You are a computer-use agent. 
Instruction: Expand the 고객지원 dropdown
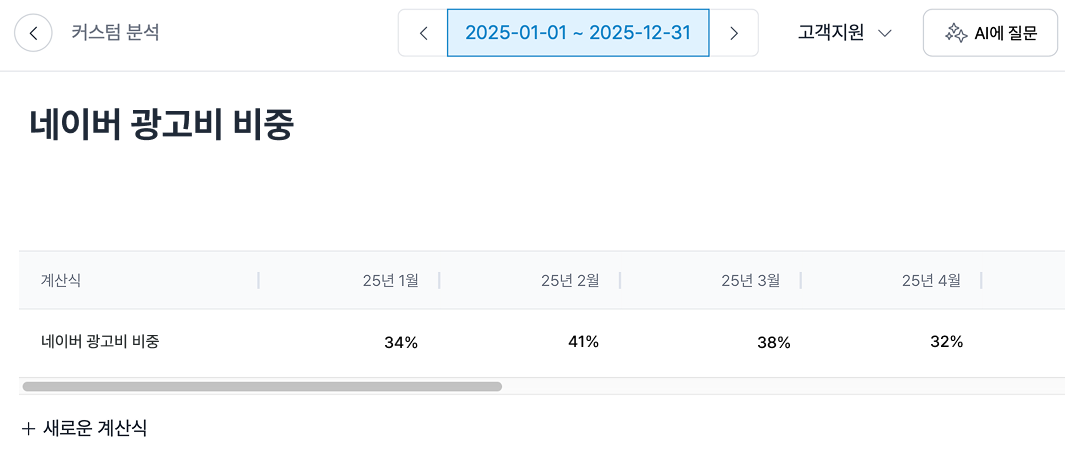(x=844, y=33)
